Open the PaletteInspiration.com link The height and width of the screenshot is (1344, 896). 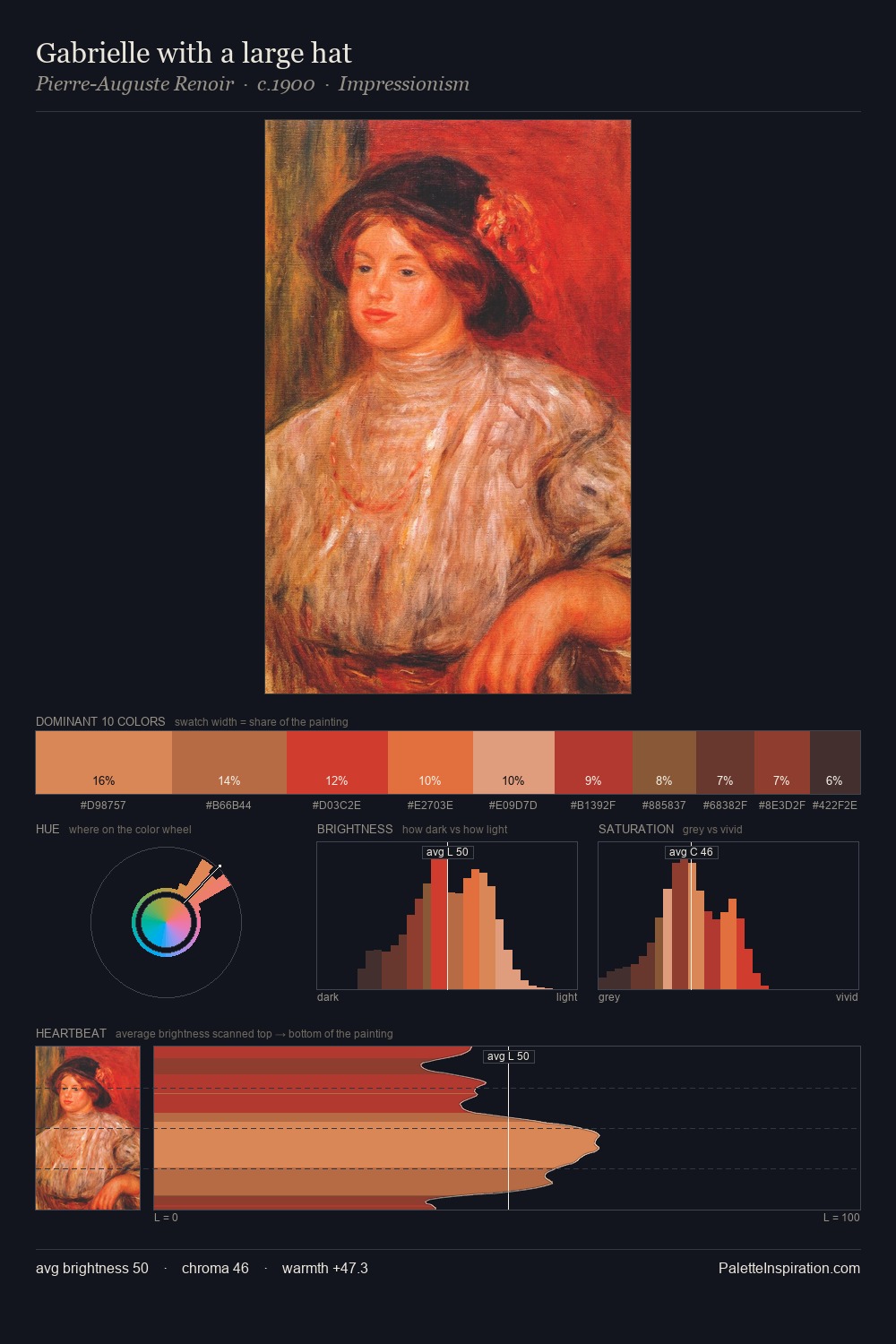[x=789, y=1268]
